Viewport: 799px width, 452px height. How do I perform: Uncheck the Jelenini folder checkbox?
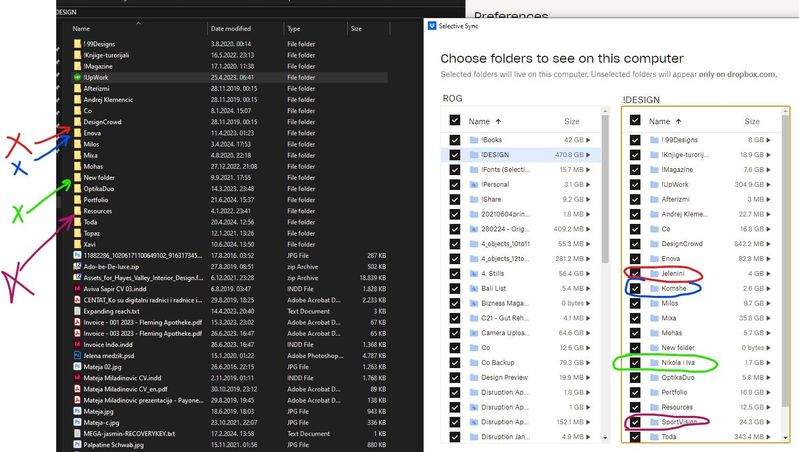coord(635,273)
